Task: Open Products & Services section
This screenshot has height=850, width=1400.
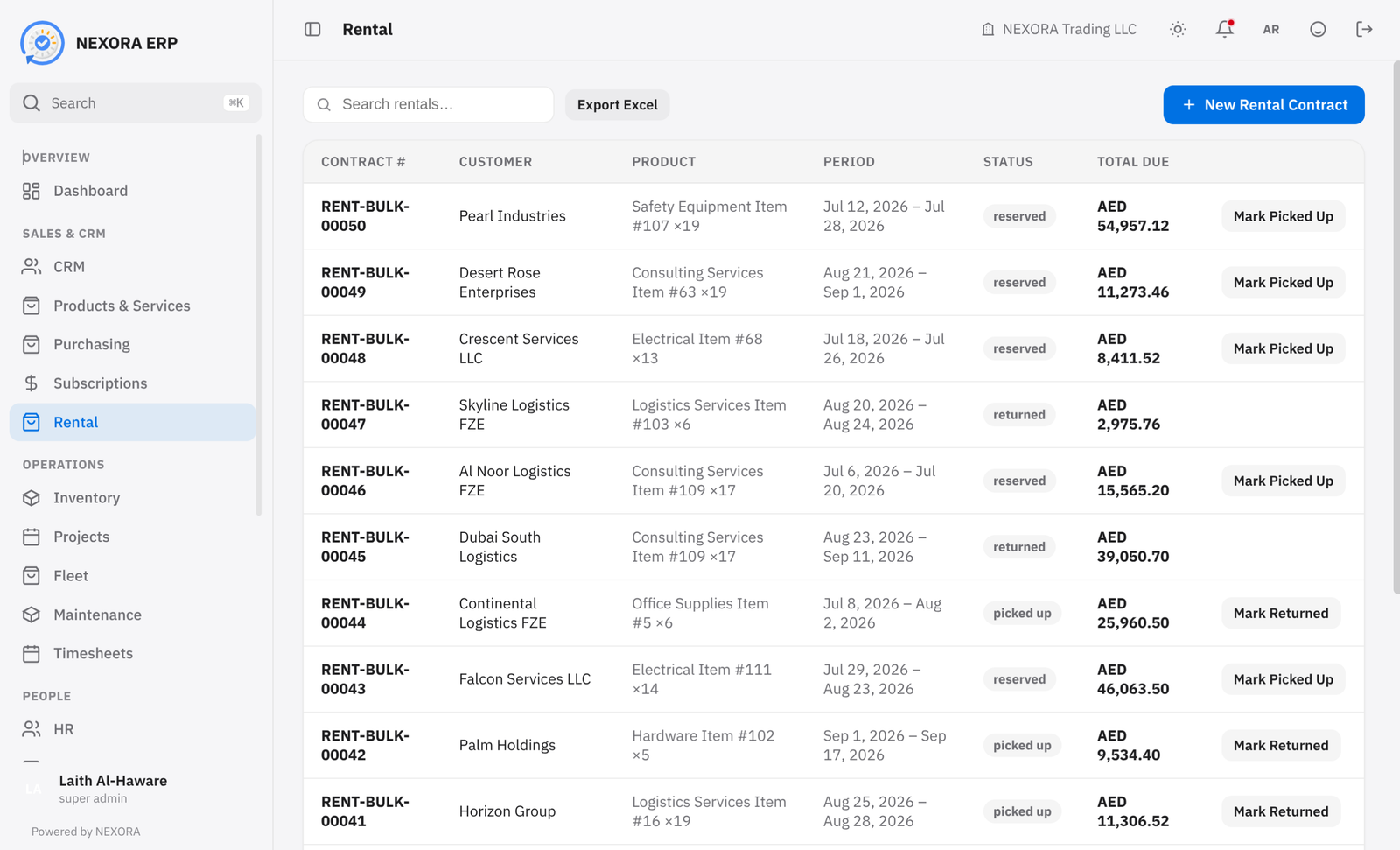Action: (x=133, y=306)
